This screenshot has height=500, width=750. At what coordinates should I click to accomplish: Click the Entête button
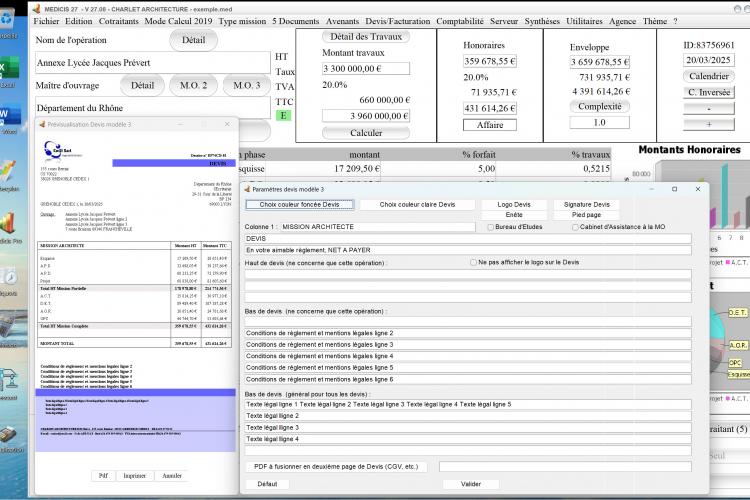click(514, 215)
